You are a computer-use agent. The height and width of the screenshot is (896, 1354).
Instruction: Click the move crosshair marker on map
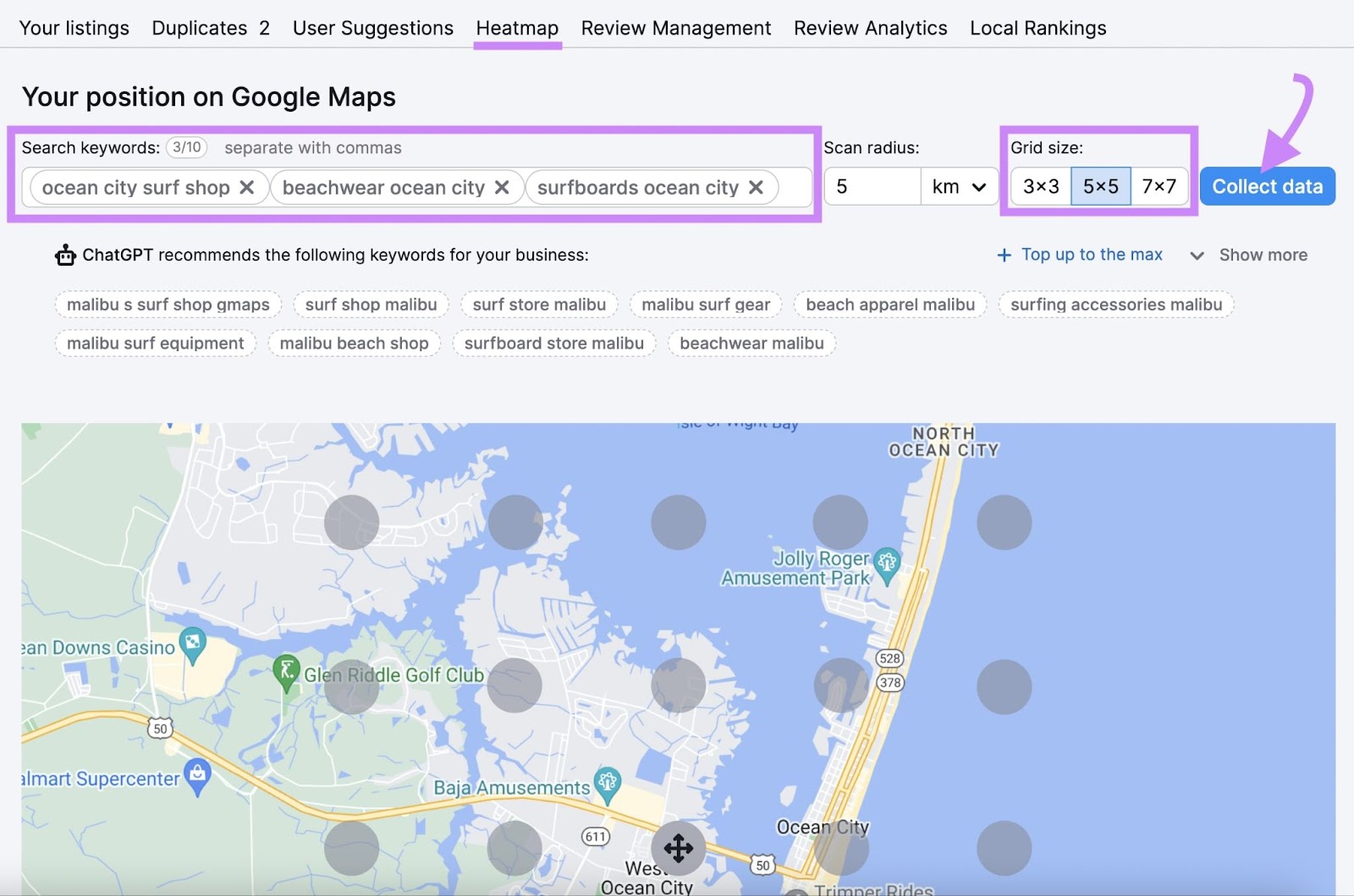pyautogui.click(x=678, y=847)
